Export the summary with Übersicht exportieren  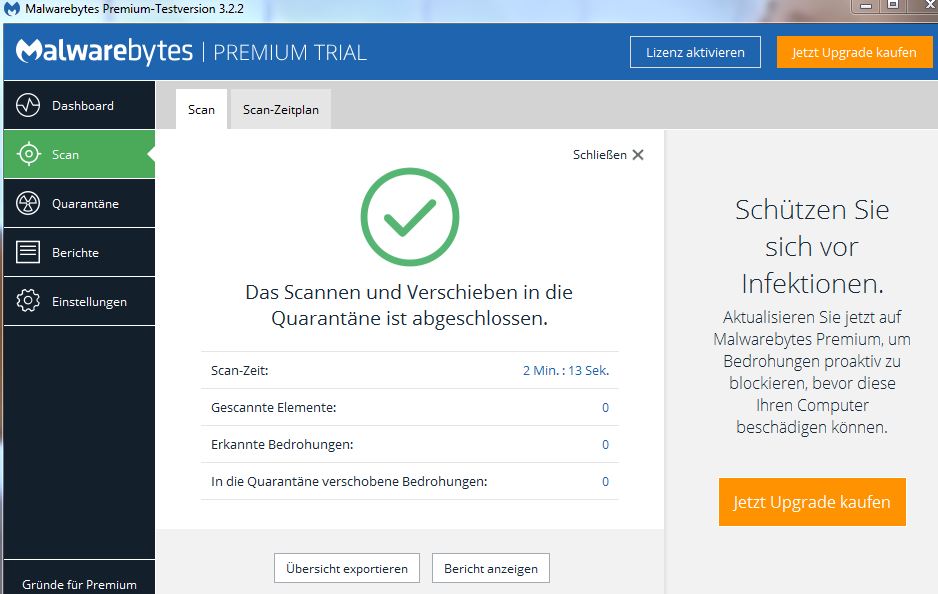pos(346,569)
